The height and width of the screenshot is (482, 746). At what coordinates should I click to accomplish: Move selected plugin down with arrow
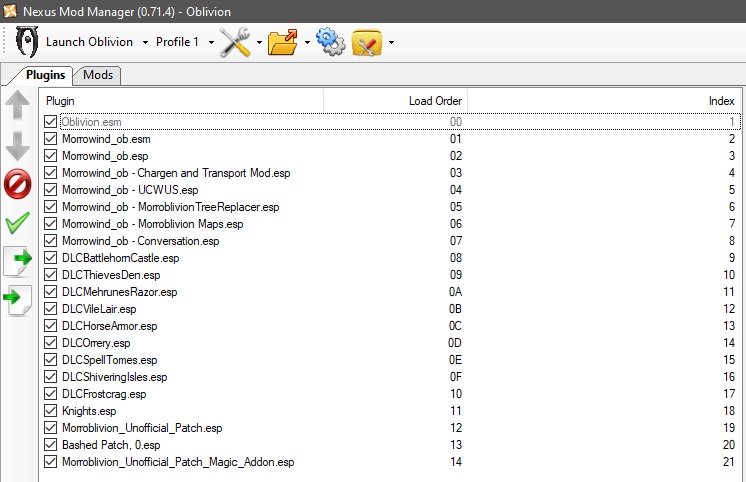coord(18,146)
